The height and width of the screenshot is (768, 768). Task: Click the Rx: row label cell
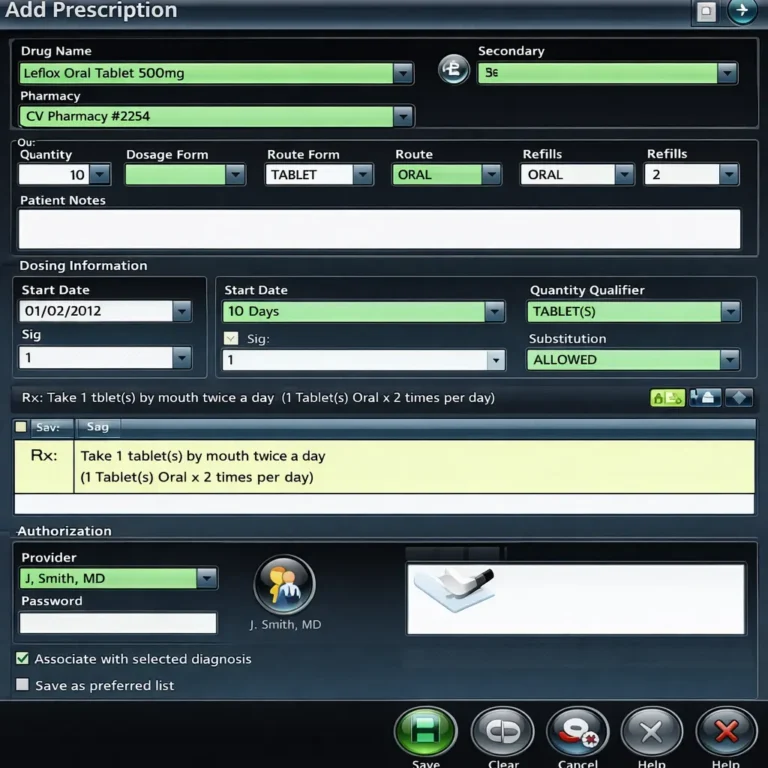click(44, 466)
